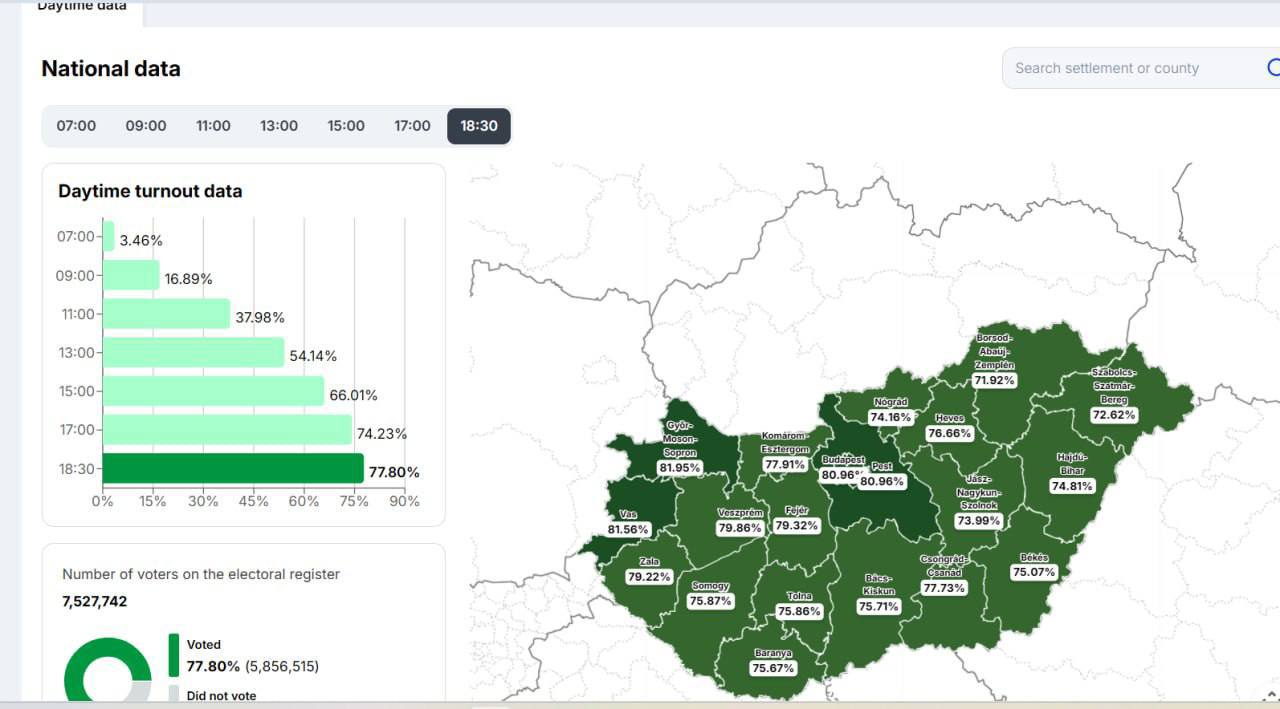Type in Search settlement or county field
Viewport: 1280px width, 709px height.
[x=1130, y=68]
